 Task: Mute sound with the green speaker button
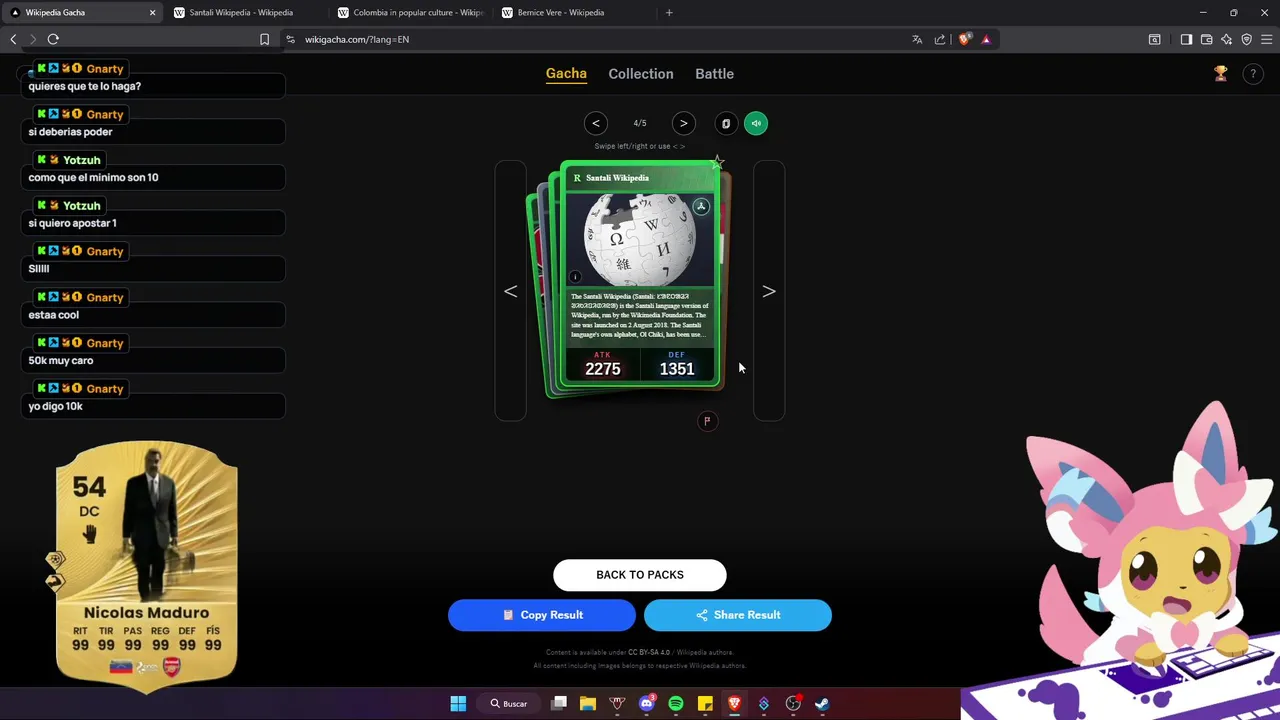[x=756, y=123]
